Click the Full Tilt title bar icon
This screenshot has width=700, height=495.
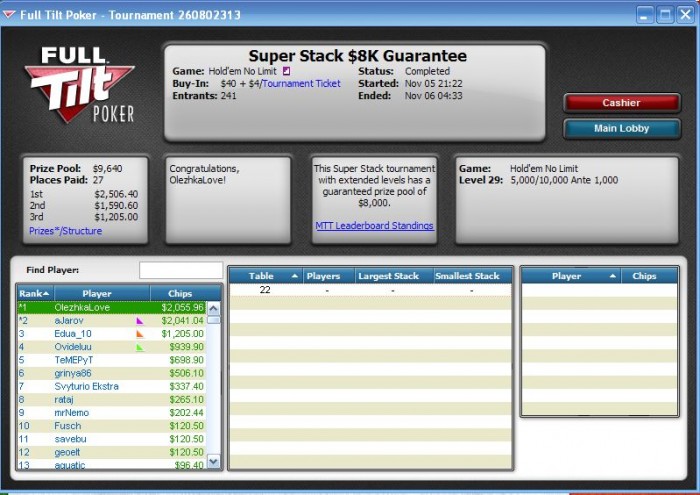(x=9, y=15)
